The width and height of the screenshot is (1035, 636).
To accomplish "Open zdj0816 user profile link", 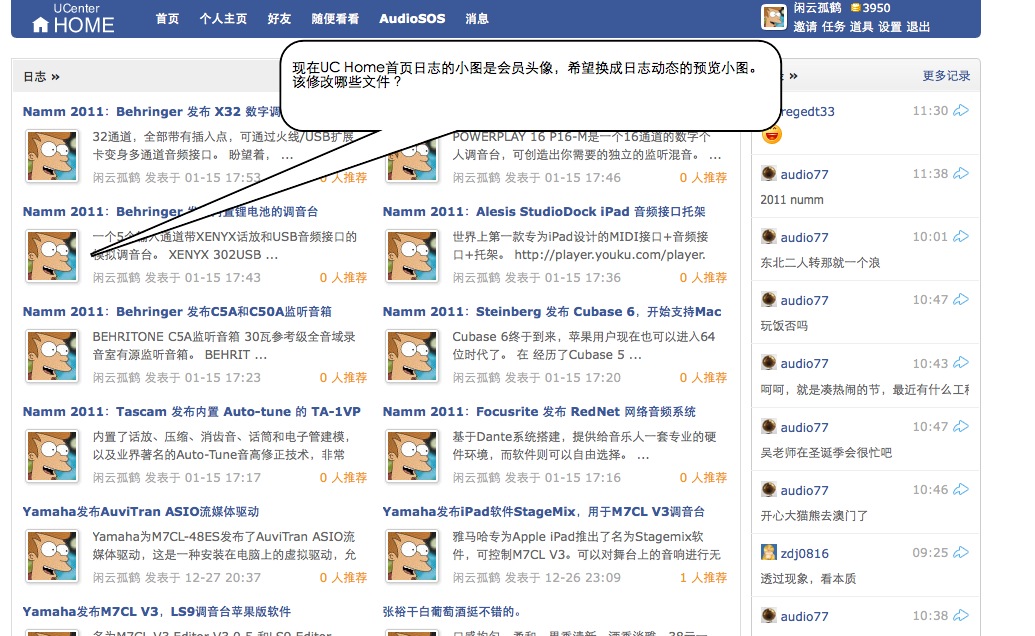I will pos(804,554).
